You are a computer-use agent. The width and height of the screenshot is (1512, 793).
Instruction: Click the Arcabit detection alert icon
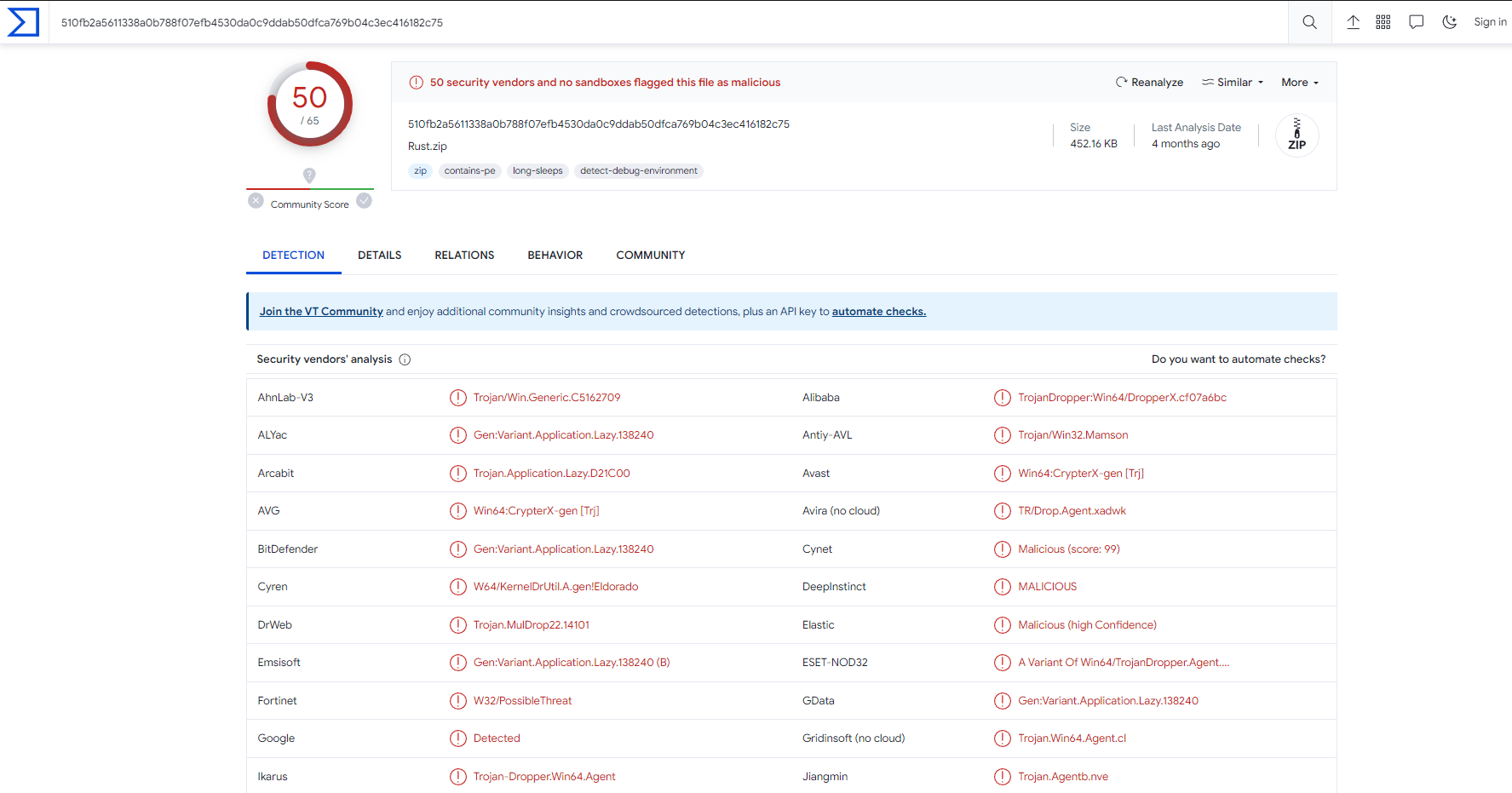pyautogui.click(x=458, y=474)
